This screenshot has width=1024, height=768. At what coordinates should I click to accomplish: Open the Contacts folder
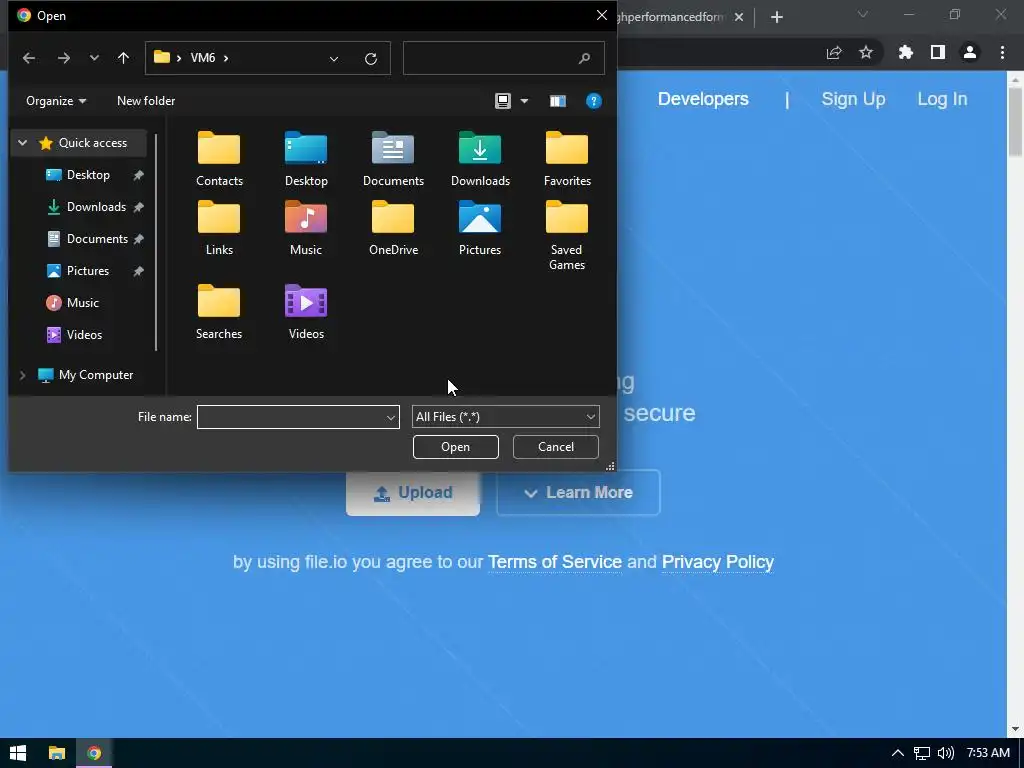(219, 159)
